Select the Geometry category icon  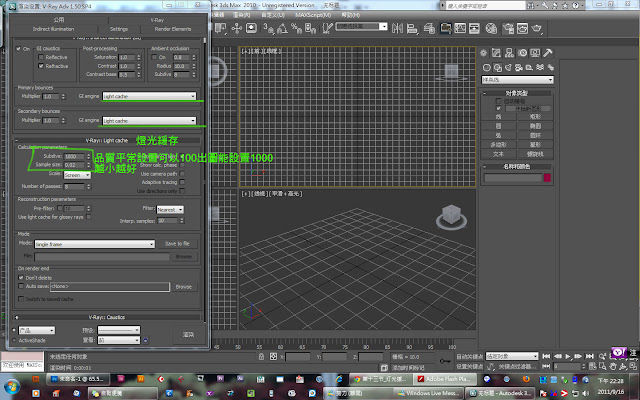point(487,67)
